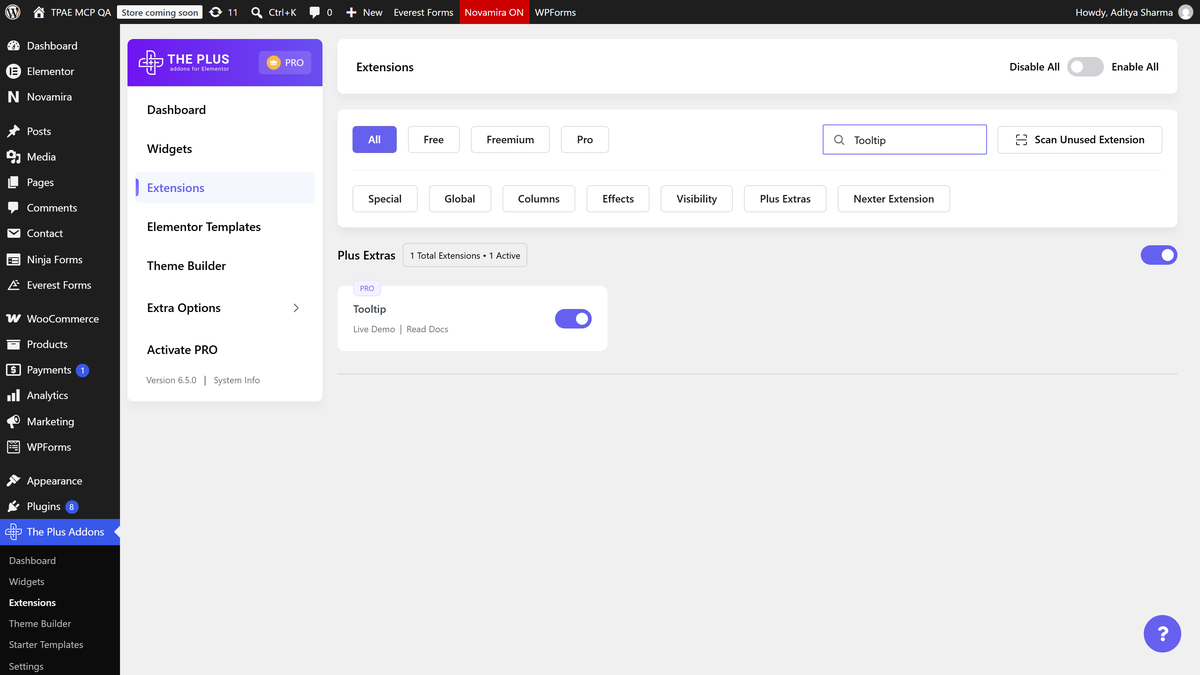Disable the Tooltip extension toggle
This screenshot has height=675, width=1200.
pyautogui.click(x=573, y=318)
